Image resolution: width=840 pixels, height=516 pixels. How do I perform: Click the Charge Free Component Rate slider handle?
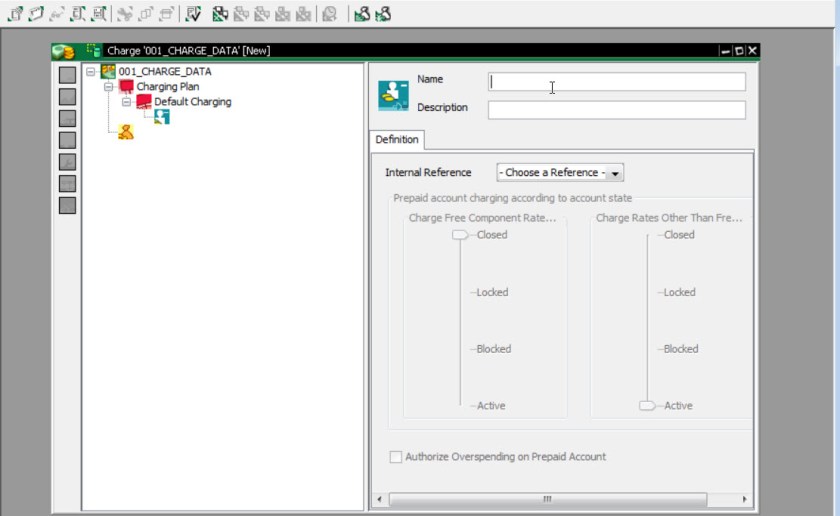pos(459,235)
